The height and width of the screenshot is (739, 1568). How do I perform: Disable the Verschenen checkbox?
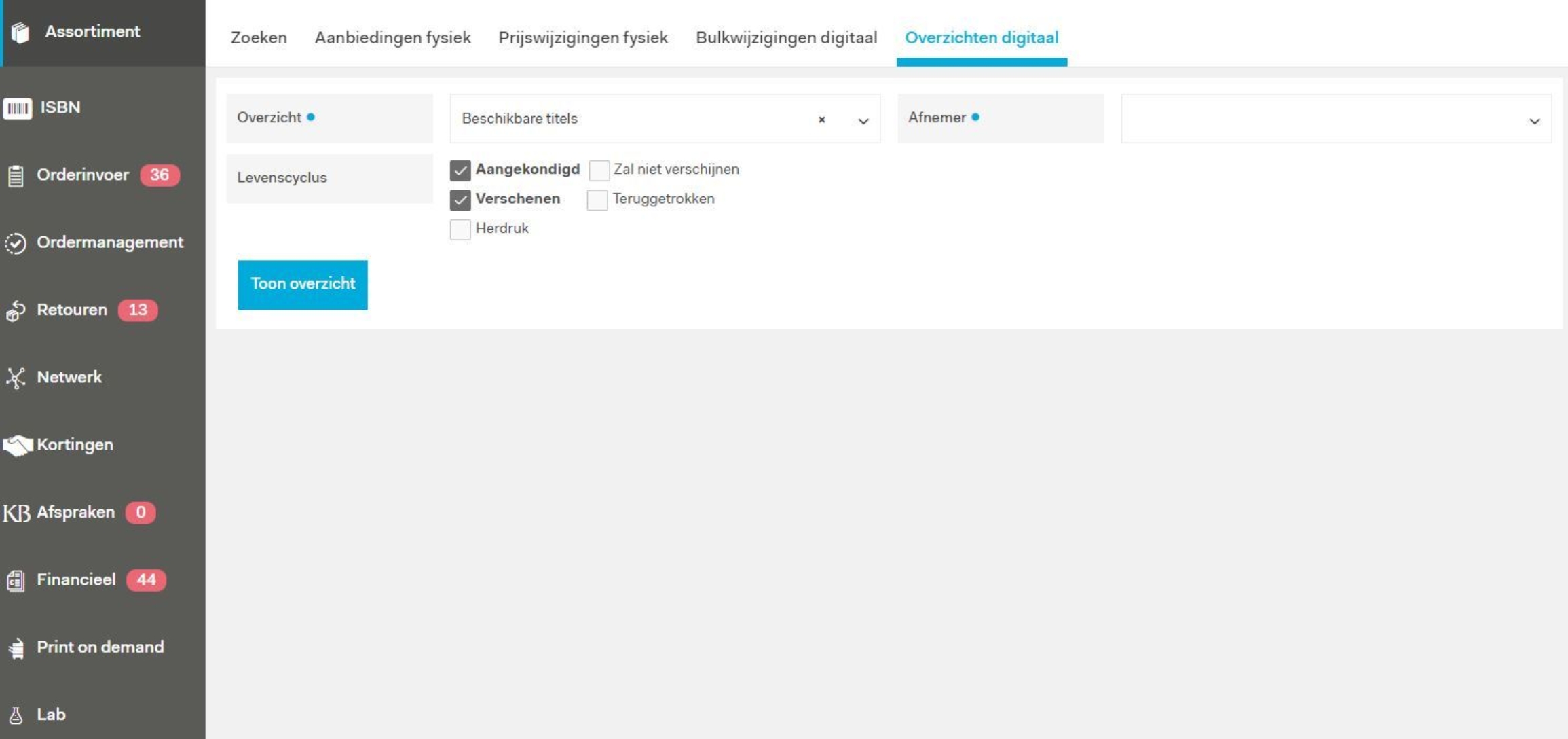460,199
